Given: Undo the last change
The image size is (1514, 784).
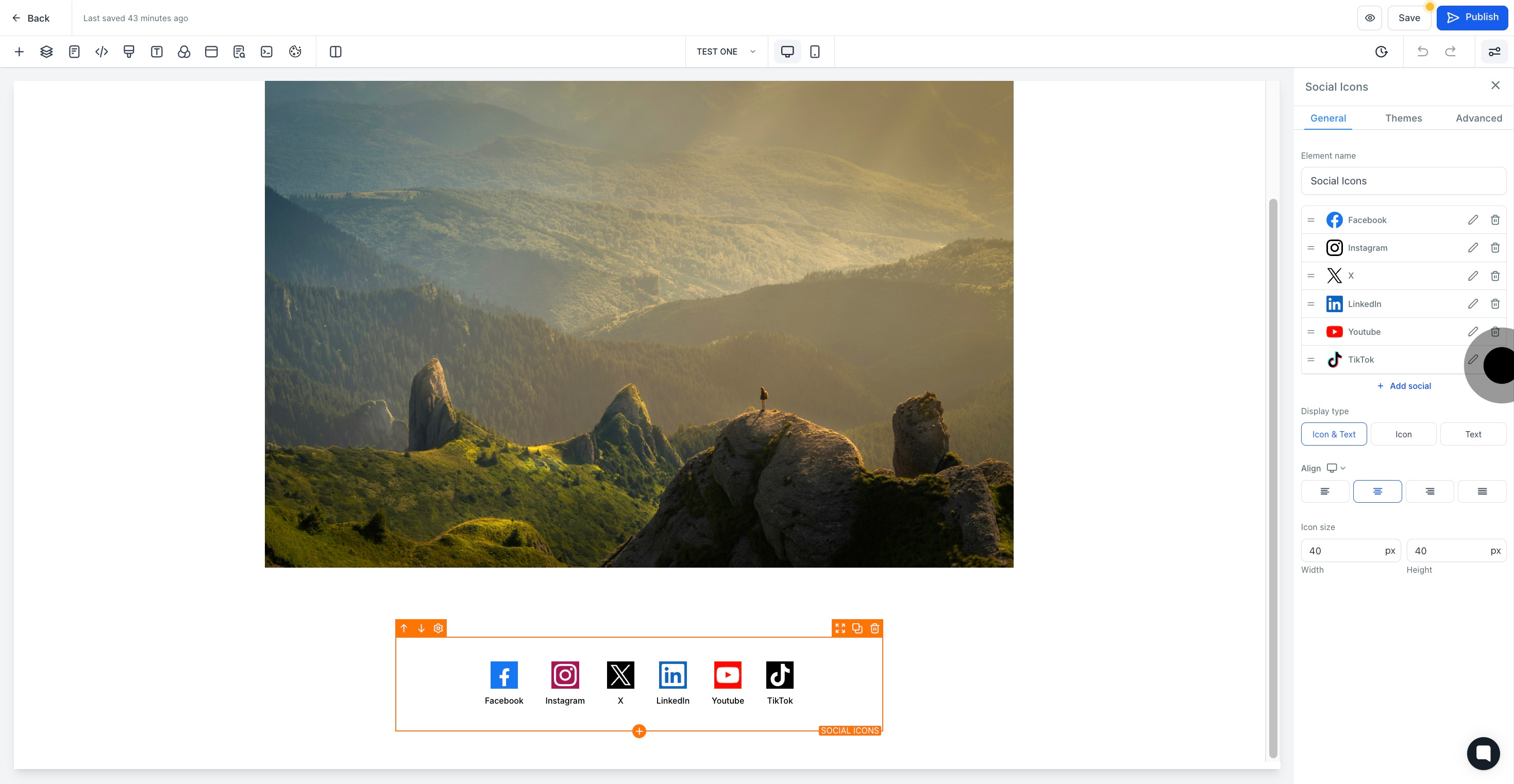Looking at the screenshot, I should click(1423, 52).
